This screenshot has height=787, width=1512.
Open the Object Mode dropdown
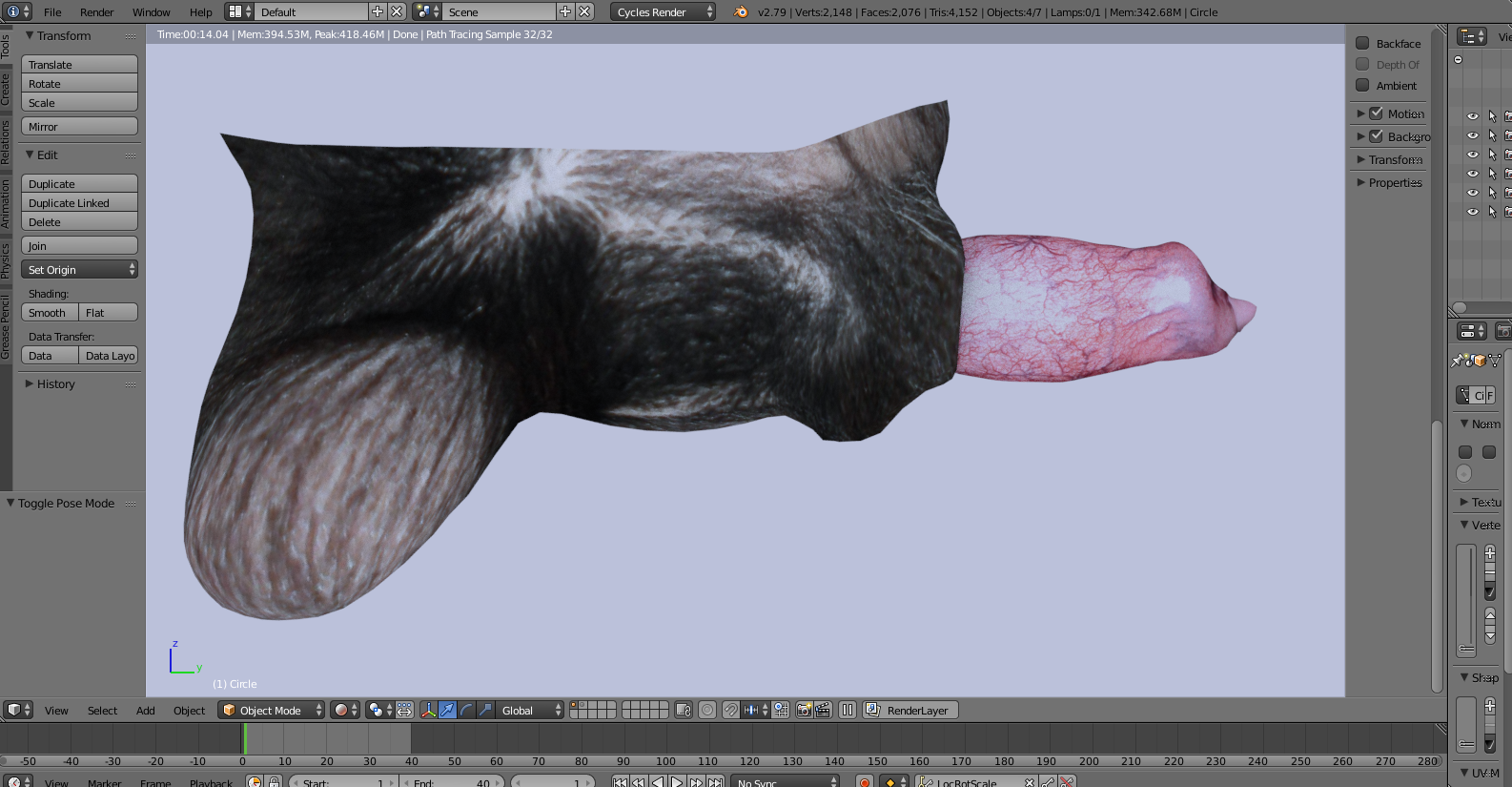[271, 710]
